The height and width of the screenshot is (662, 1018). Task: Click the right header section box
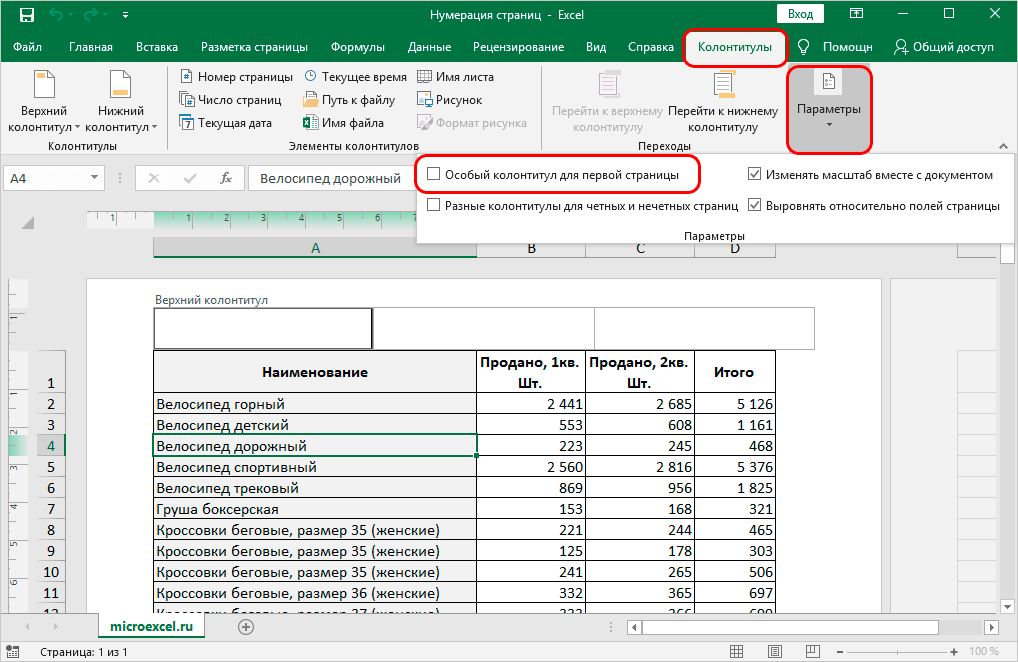click(x=704, y=328)
